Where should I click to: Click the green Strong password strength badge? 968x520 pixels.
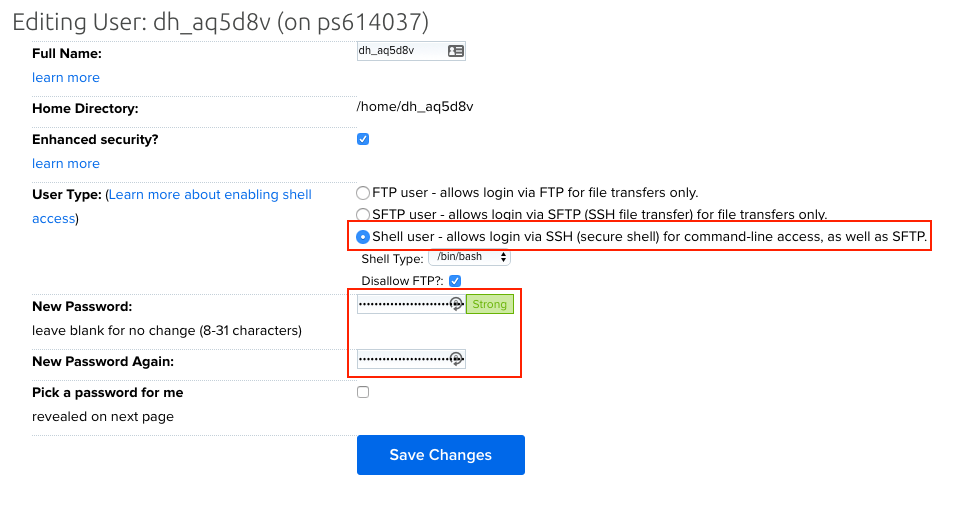pos(490,304)
